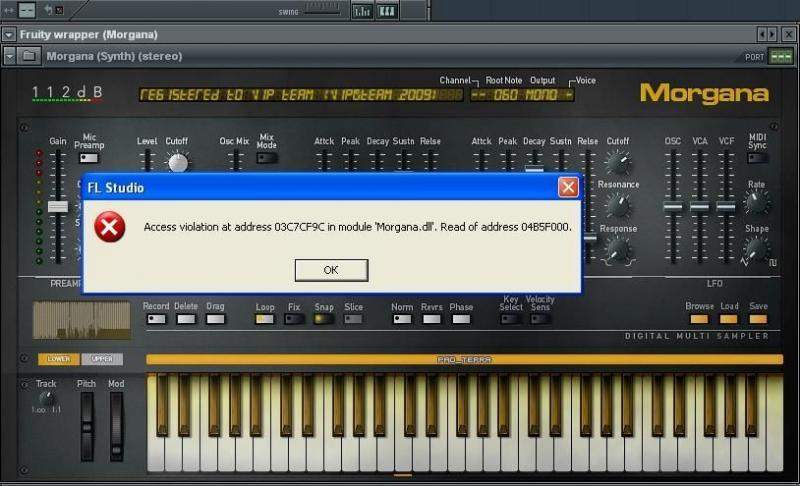Click the LFO Rate knob
Screen dimensions: 800x486
coord(756,202)
